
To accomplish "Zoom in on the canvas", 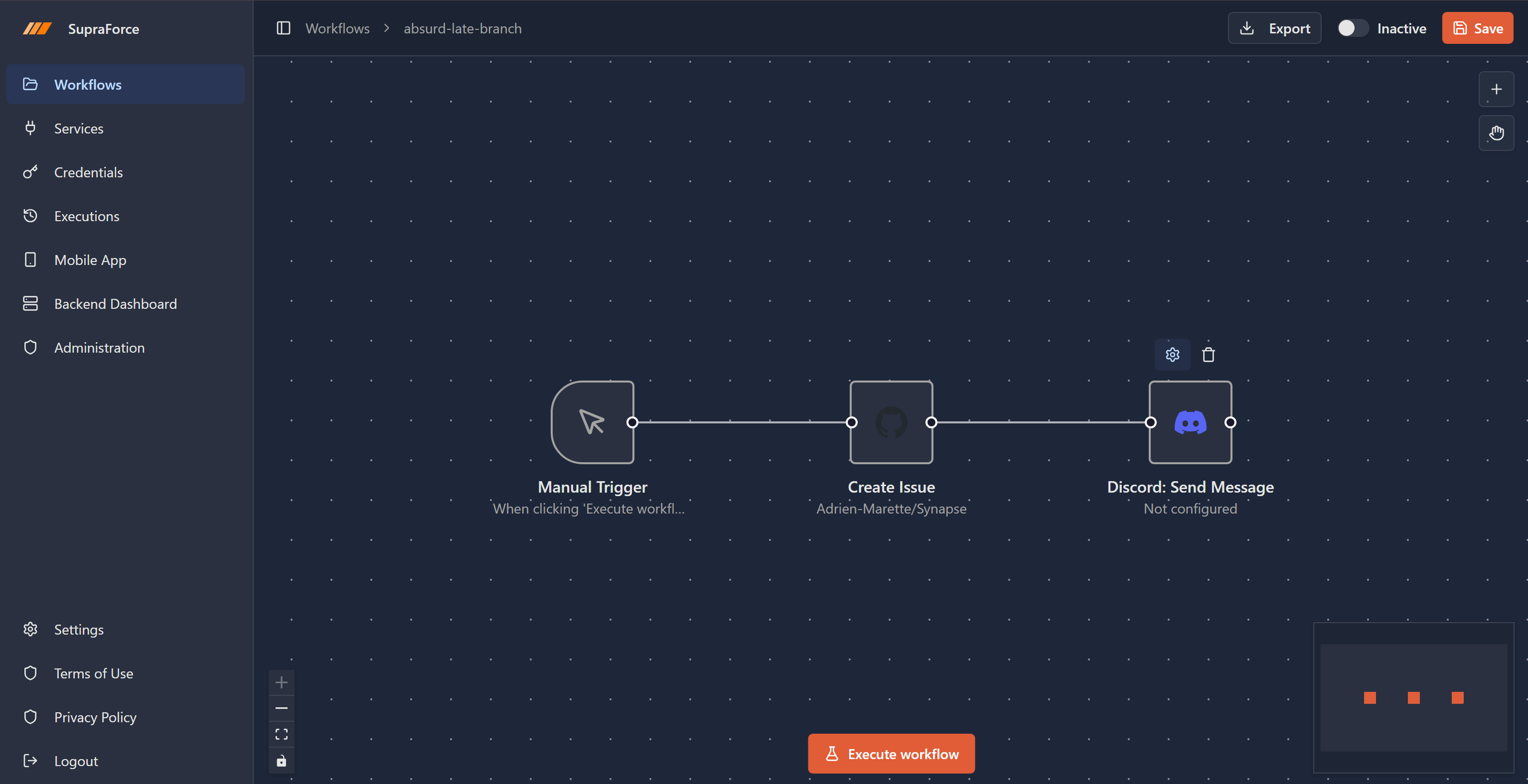I will click(281, 682).
